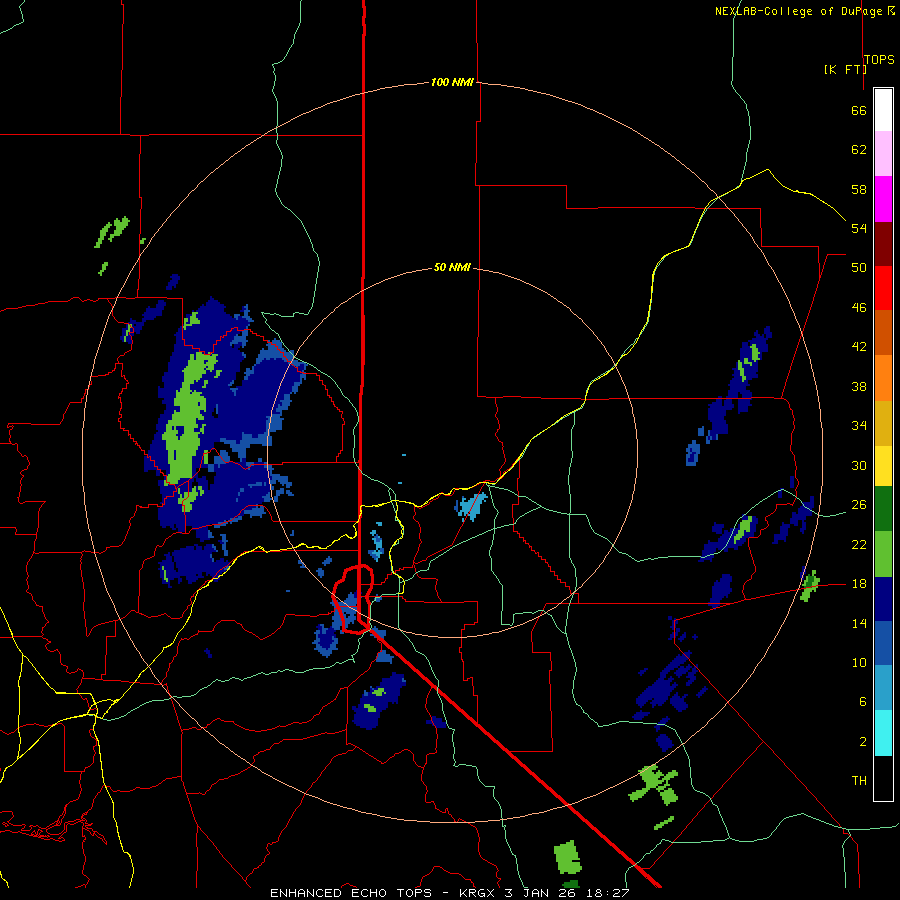Click the dark green 30 legend swatch
This screenshot has width=900, height=900.
click(883, 509)
